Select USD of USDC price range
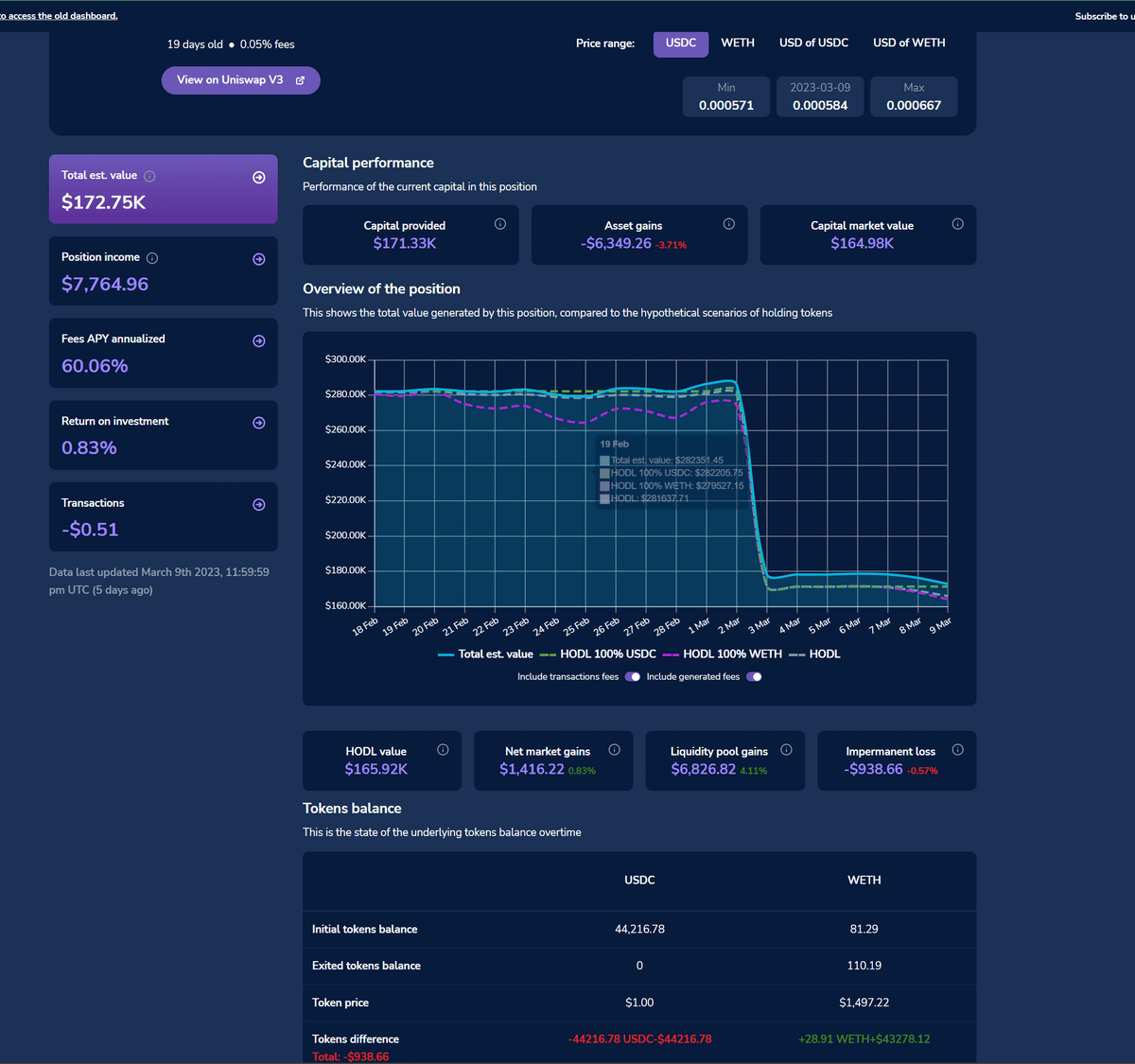 (x=813, y=44)
